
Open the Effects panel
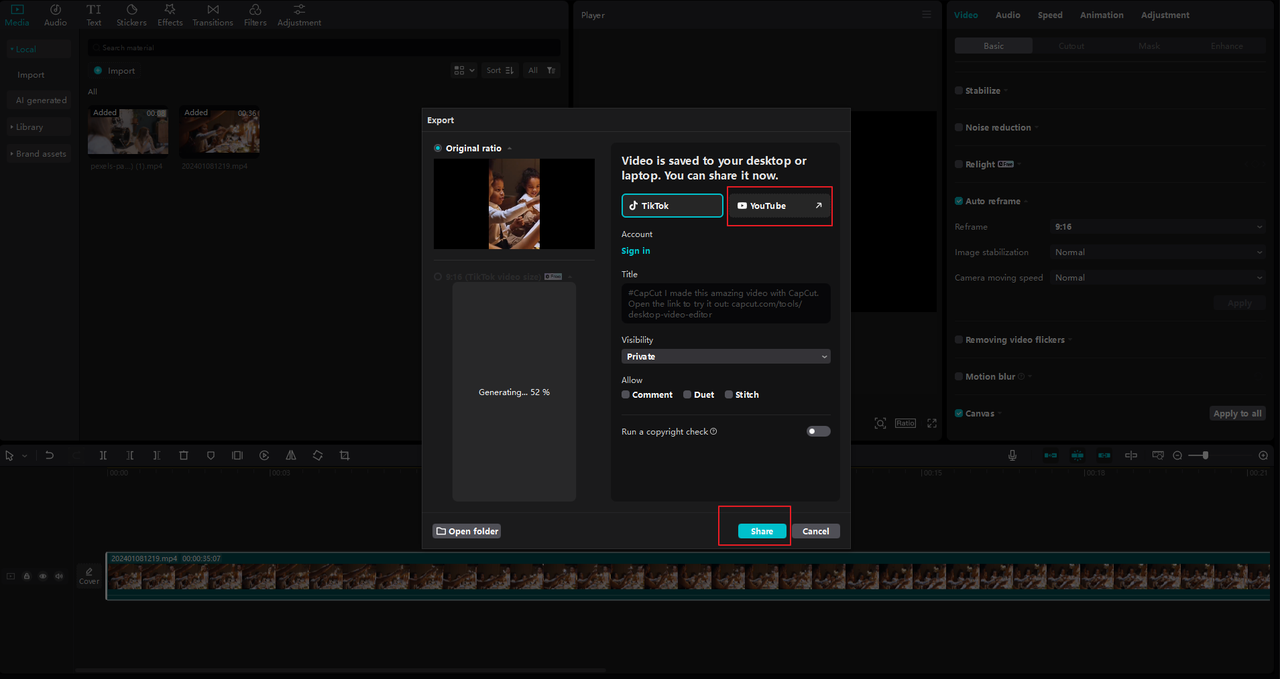click(x=170, y=15)
